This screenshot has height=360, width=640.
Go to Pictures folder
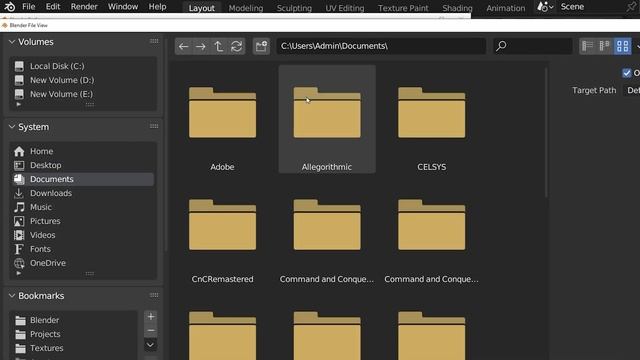[82, 221]
